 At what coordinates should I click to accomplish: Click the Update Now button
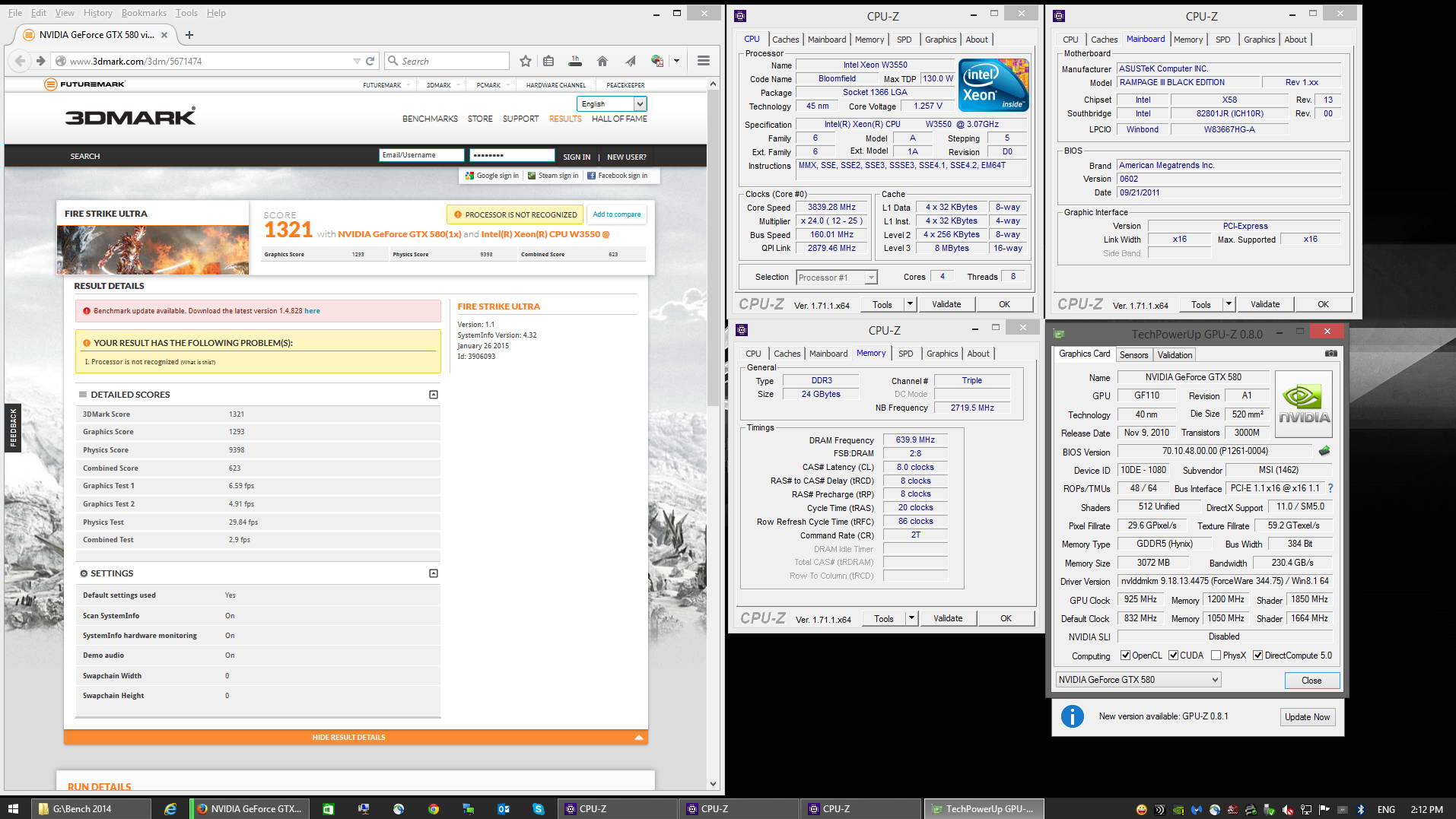pos(1307,717)
